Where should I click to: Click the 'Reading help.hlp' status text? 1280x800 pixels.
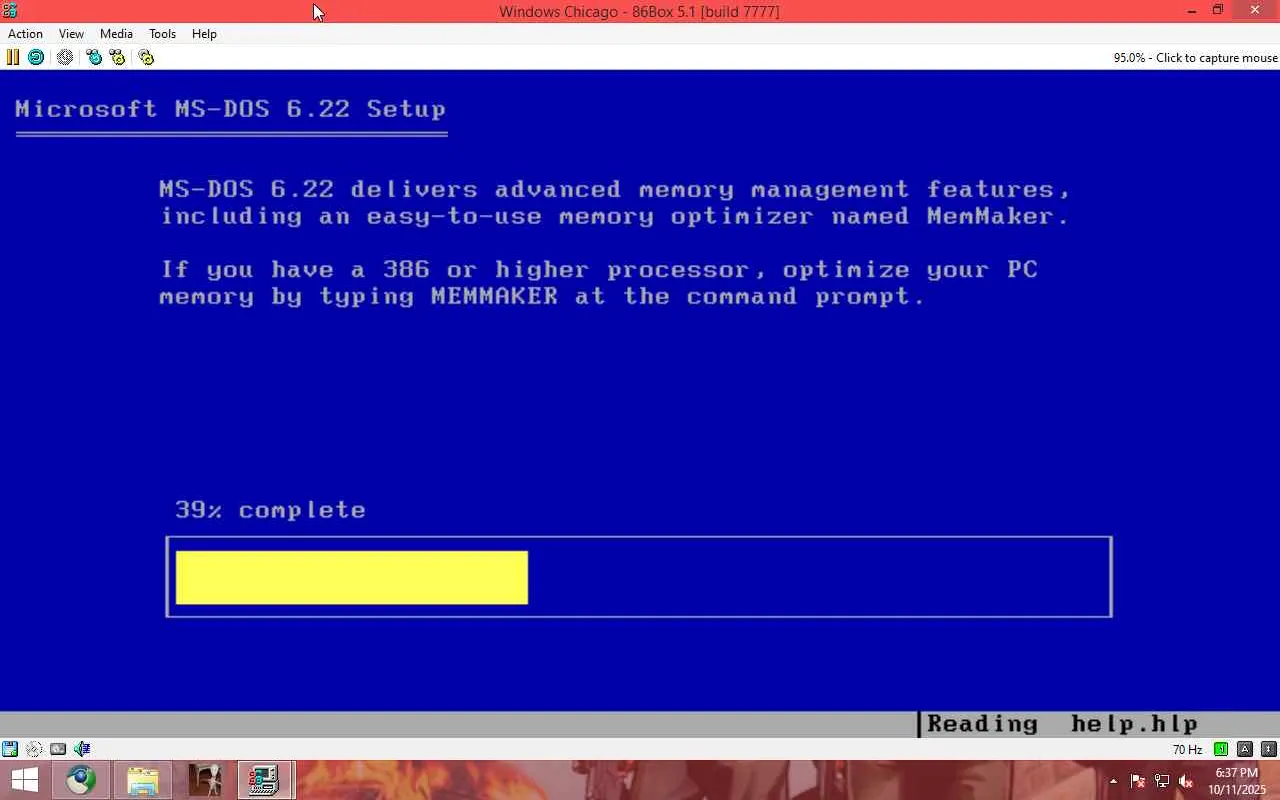pyautogui.click(x=1062, y=724)
